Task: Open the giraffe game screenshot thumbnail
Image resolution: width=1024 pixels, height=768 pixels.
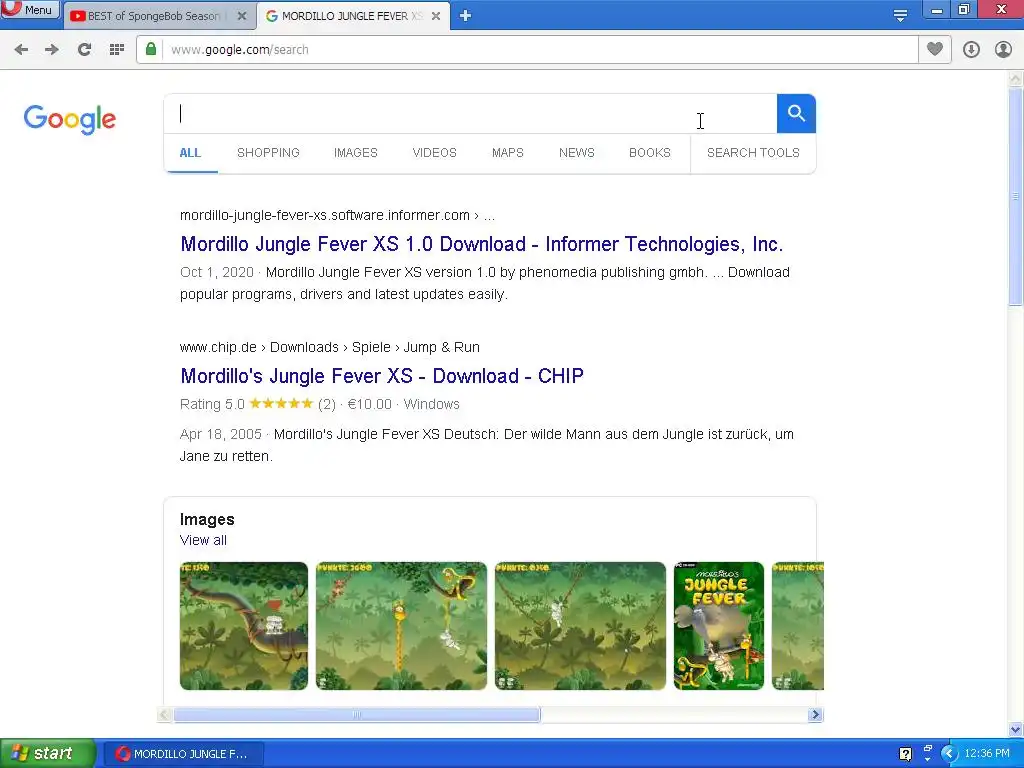Action: 401,626
